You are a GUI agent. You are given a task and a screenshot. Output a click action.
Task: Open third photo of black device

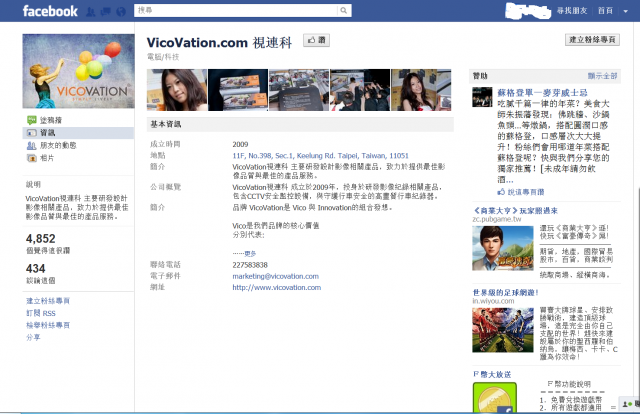point(299,90)
